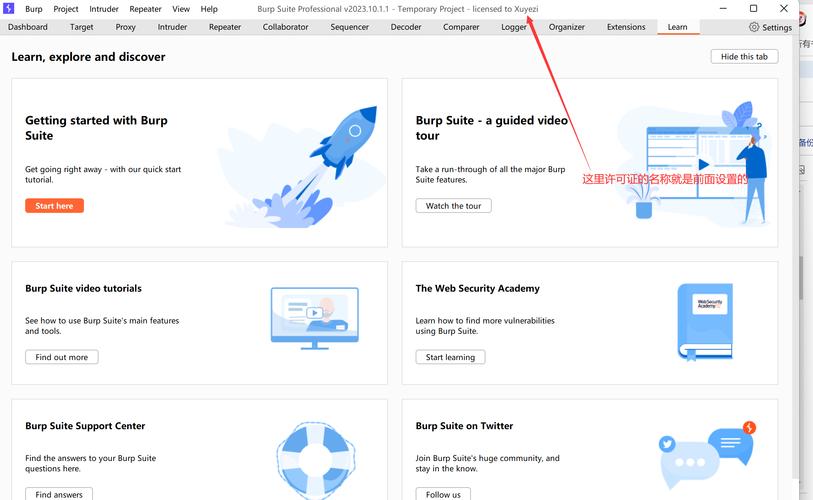Click the Burp Suite on Twitter heading

(464, 426)
